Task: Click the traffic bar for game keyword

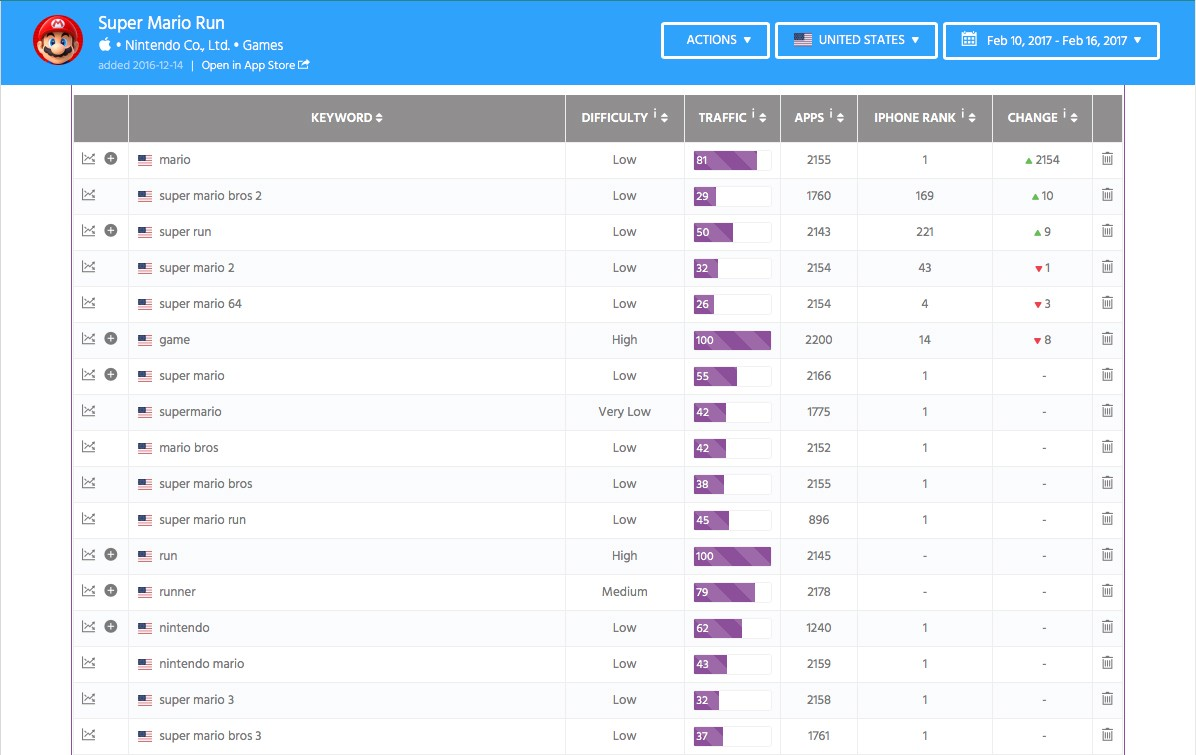Action: 732,340
